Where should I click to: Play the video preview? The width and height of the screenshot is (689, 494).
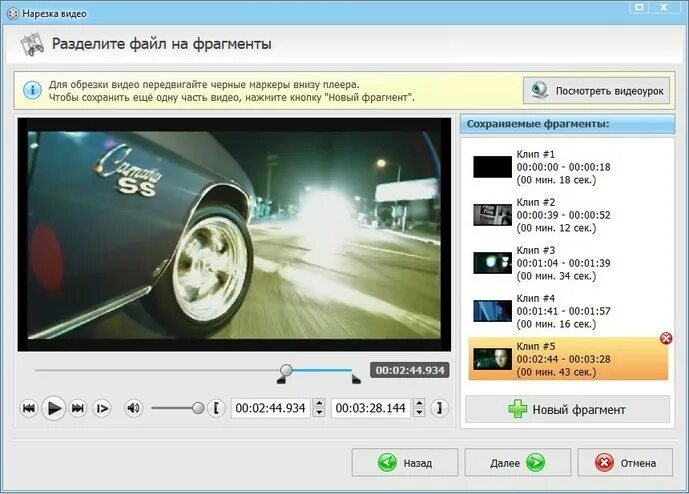tap(54, 408)
